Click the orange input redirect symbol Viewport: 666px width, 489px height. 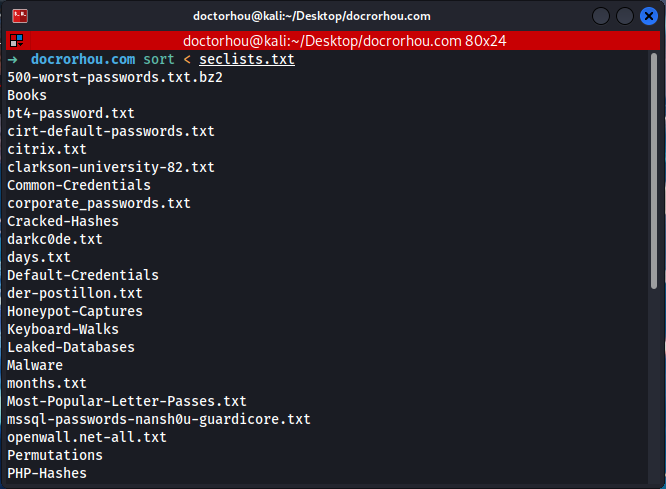(x=187, y=59)
